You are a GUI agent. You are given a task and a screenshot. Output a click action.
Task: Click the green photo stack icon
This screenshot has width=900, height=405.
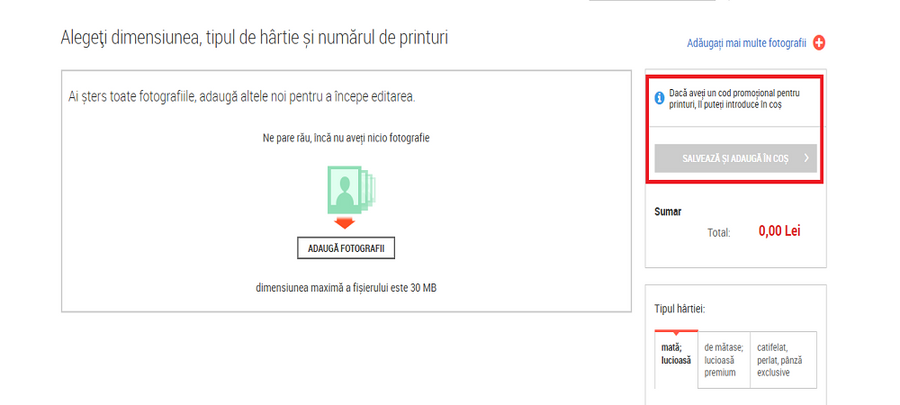point(346,189)
